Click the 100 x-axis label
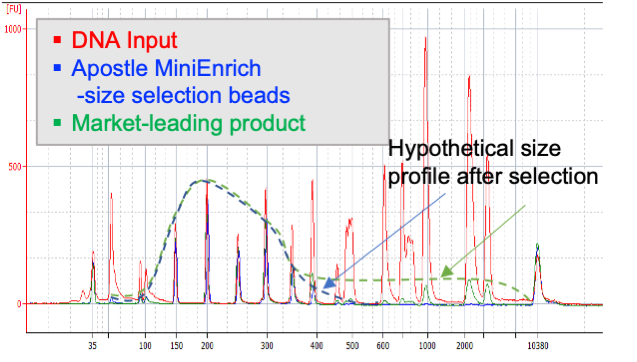 (x=145, y=346)
